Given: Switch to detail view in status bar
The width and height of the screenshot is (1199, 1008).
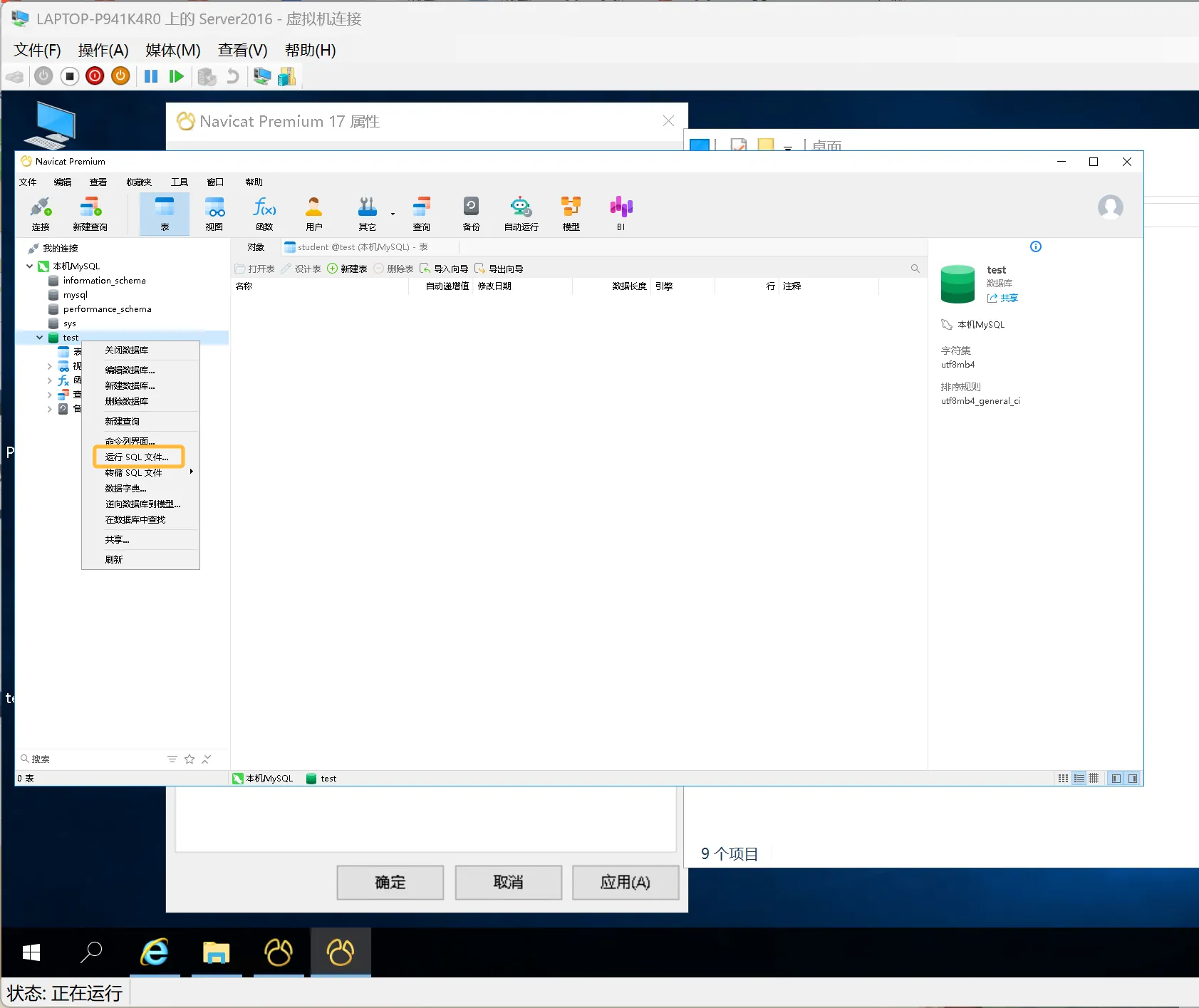Looking at the screenshot, I should [1094, 779].
